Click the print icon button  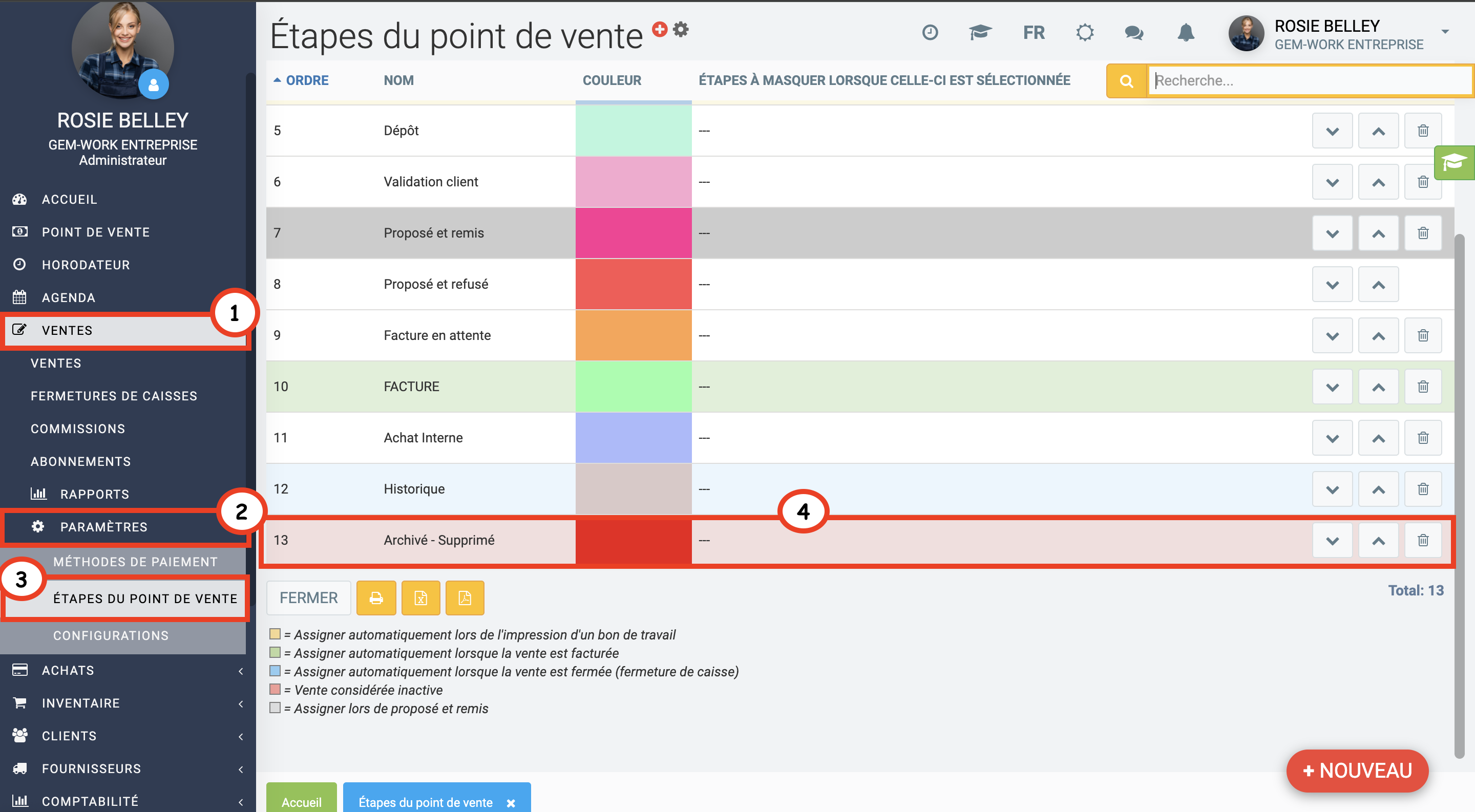[375, 598]
